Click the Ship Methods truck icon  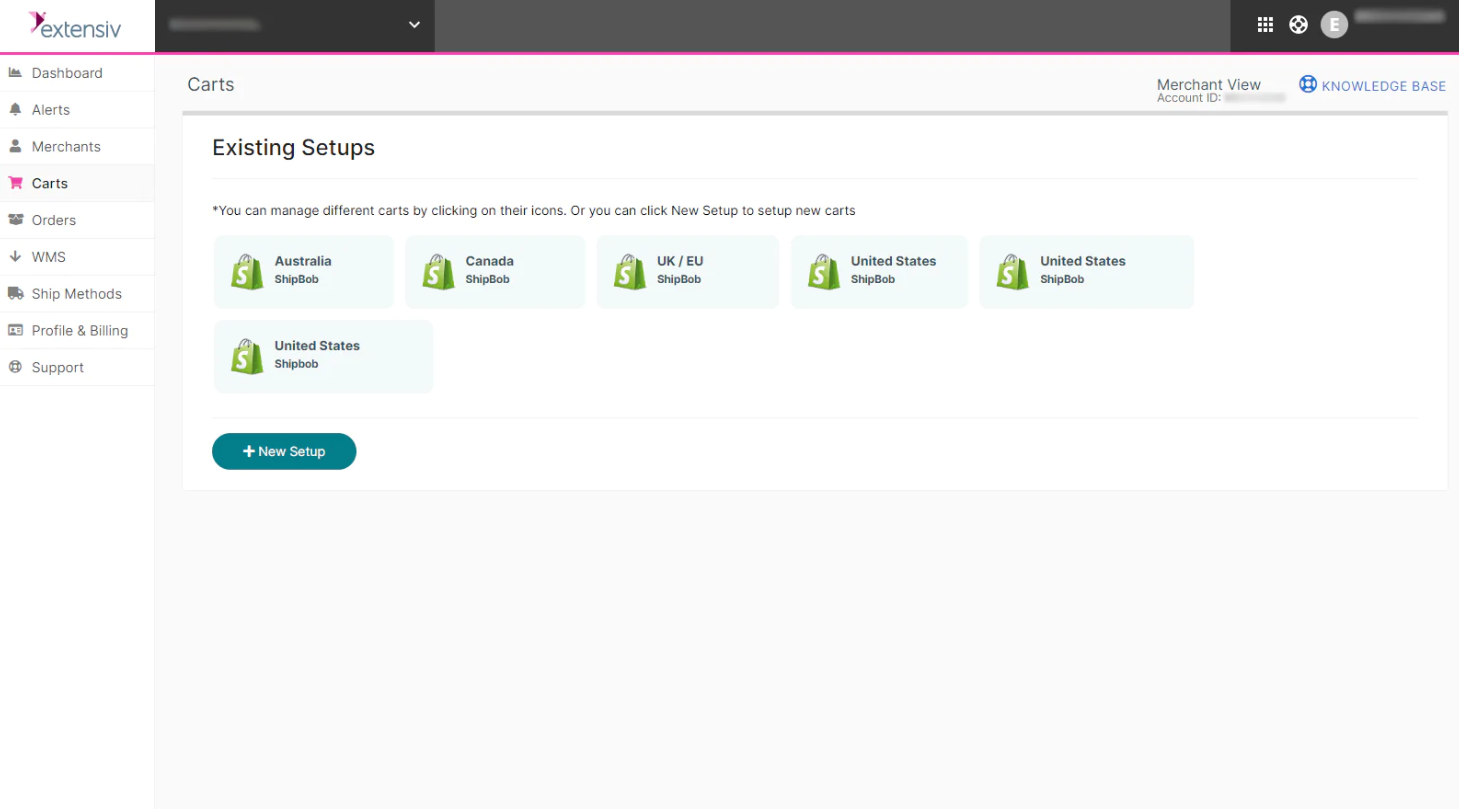click(16, 293)
